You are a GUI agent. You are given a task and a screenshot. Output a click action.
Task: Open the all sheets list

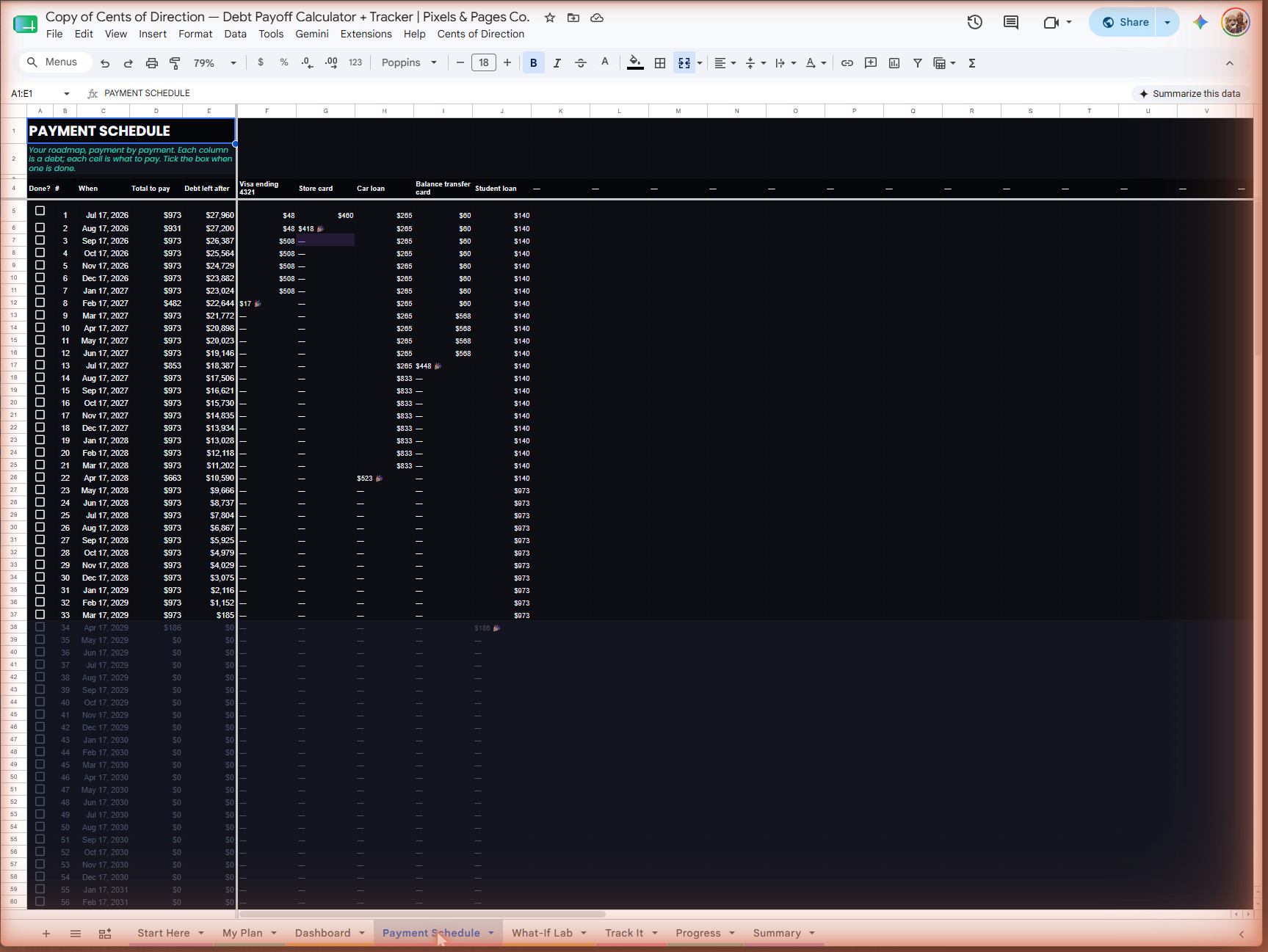pyautogui.click(x=76, y=934)
